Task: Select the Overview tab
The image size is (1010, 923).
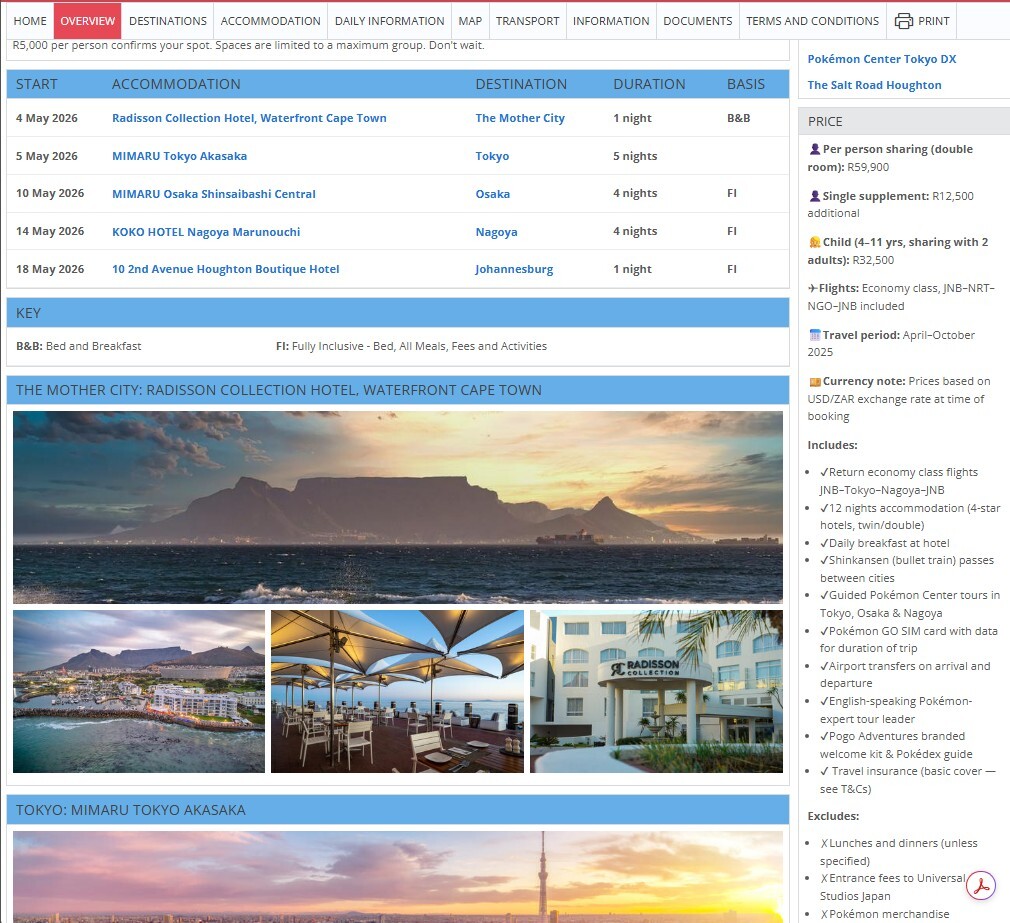Action: pos(88,21)
